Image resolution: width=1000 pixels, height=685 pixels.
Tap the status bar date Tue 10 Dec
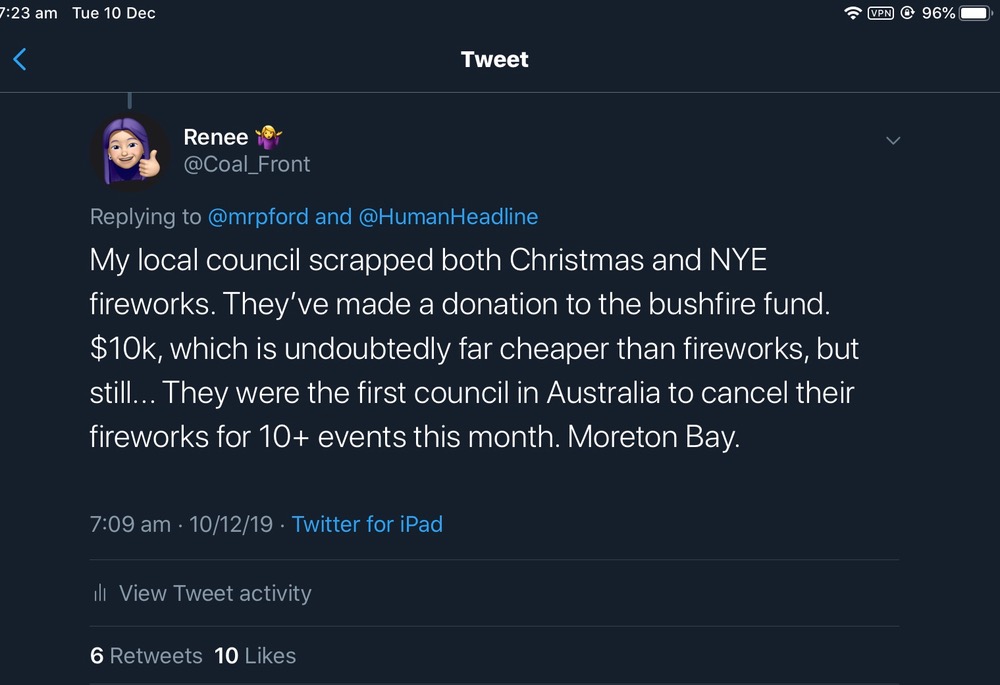(x=113, y=13)
